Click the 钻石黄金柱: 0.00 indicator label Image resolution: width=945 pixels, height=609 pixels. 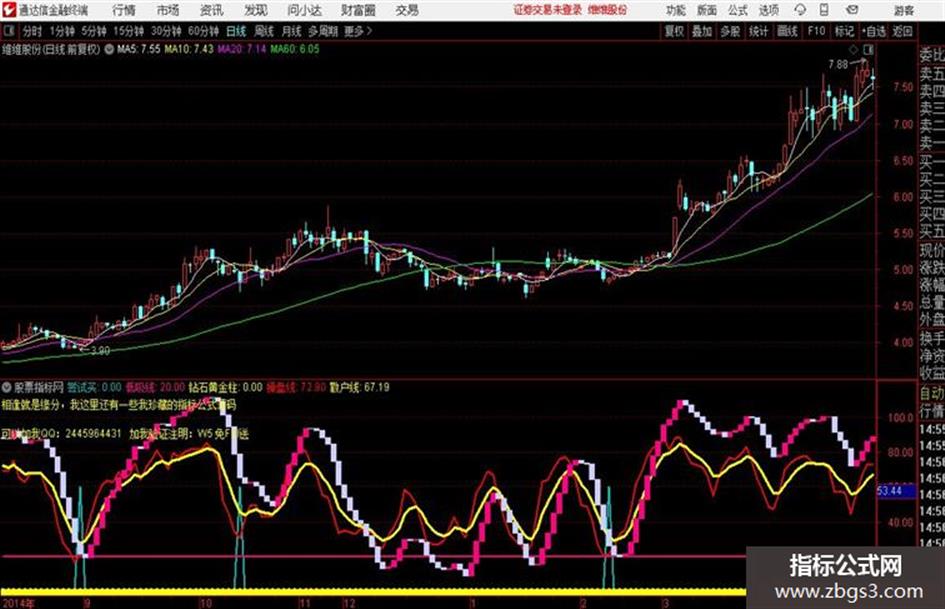225,387
